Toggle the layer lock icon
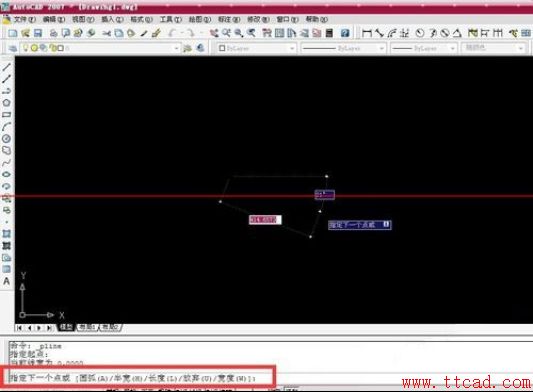The width and height of the screenshot is (533, 392). 53,48
